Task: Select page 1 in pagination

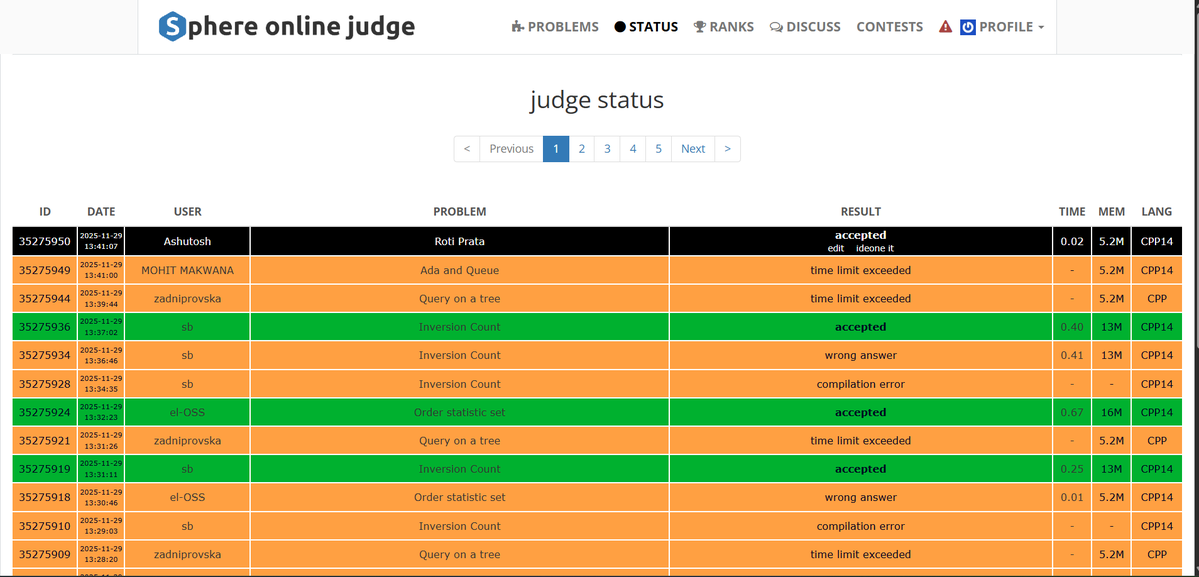Action: (556, 149)
